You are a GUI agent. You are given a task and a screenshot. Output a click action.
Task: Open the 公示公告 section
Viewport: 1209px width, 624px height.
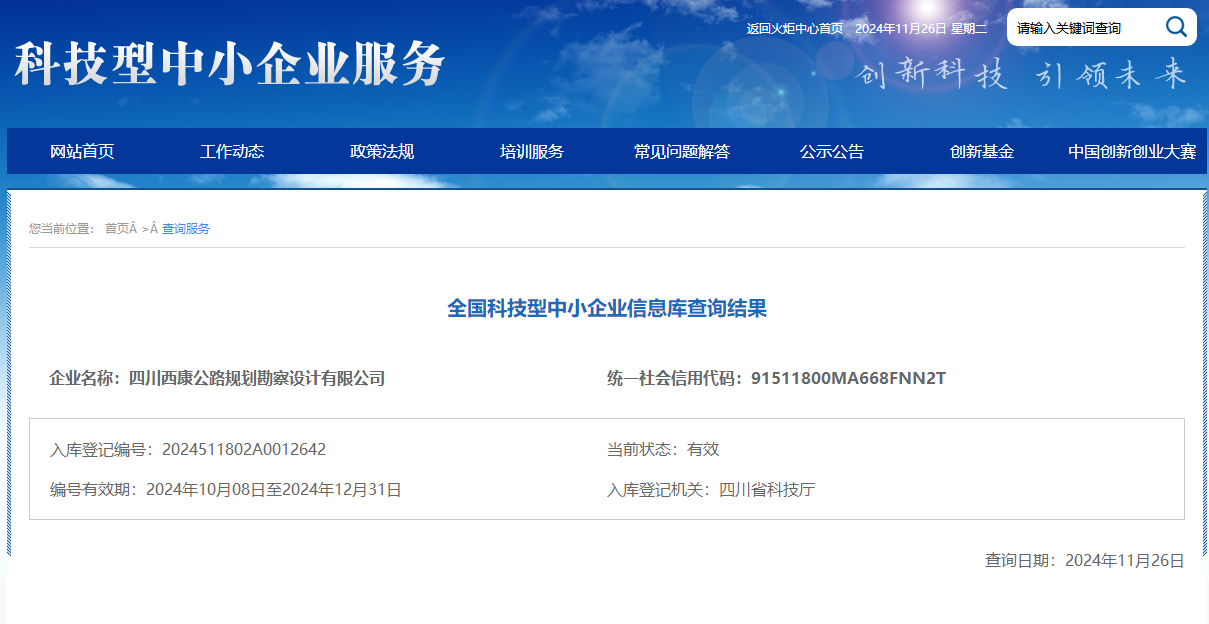(832, 152)
